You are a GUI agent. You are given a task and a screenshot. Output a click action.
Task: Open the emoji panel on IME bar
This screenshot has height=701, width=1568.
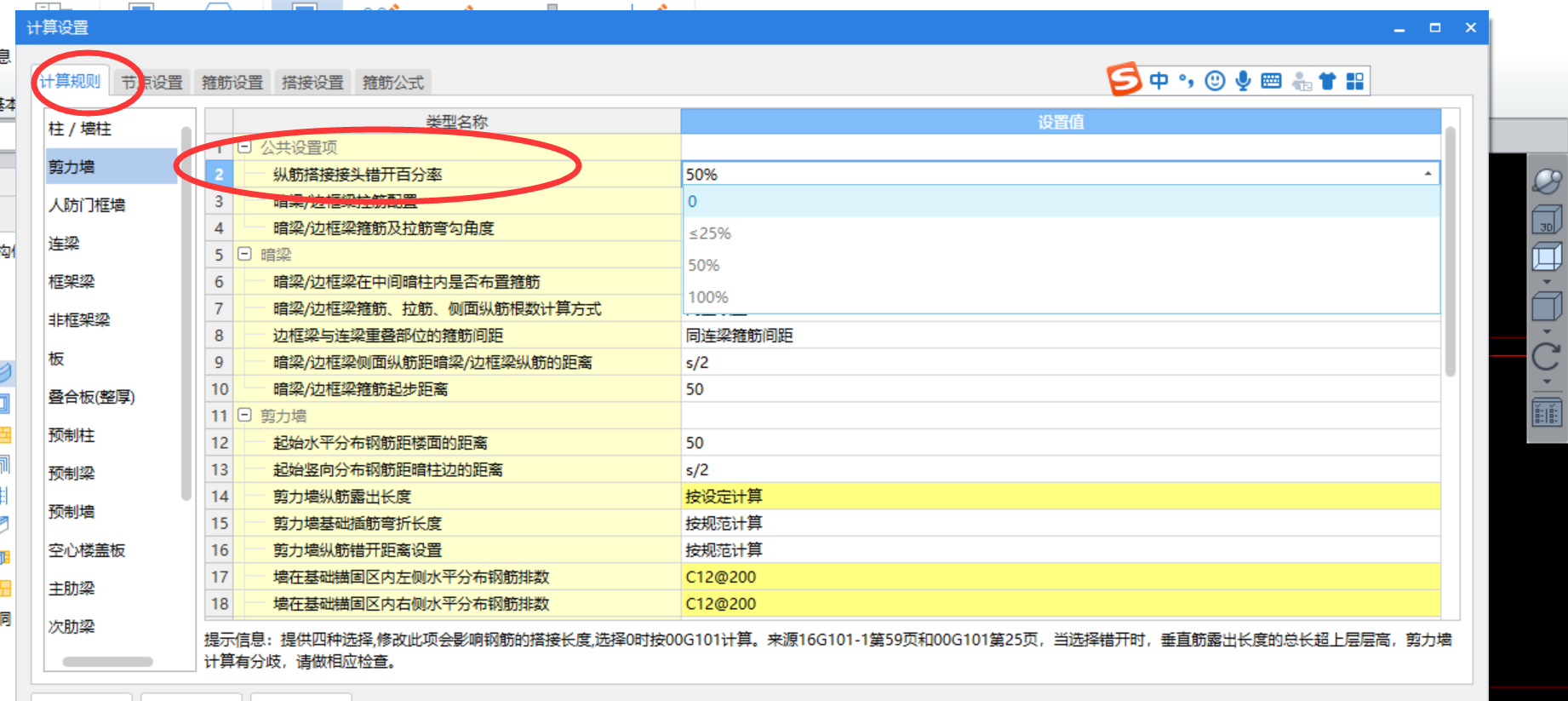[x=1216, y=81]
